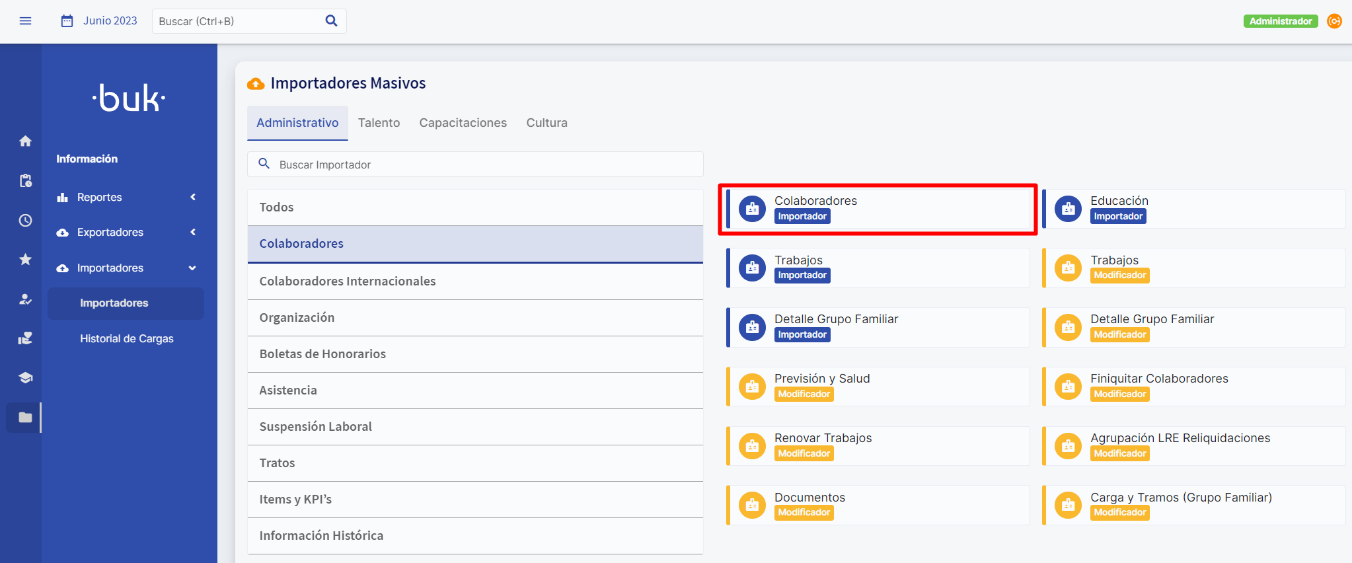The image size is (1352, 563).
Task: Open the Colaboradores Importador card
Action: tap(877, 208)
